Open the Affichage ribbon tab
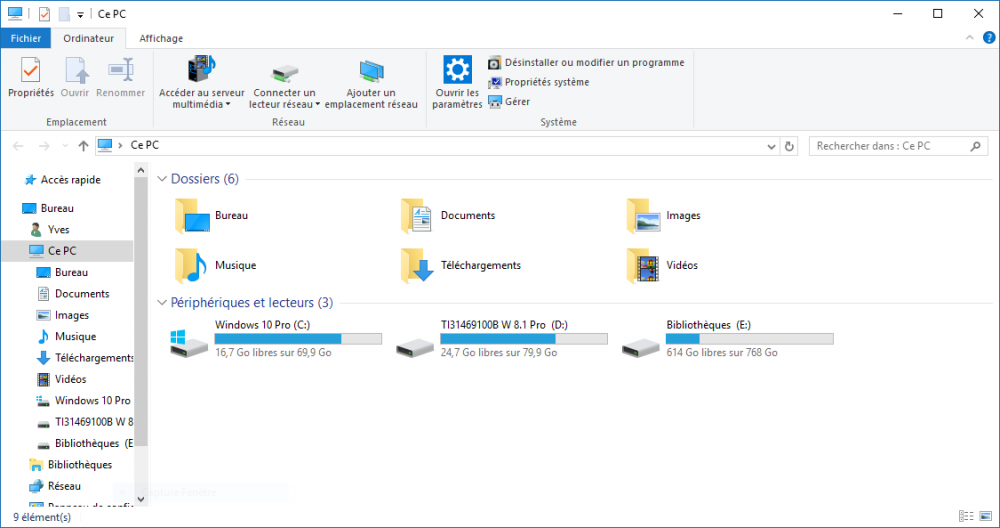1000x528 pixels. pos(161,38)
